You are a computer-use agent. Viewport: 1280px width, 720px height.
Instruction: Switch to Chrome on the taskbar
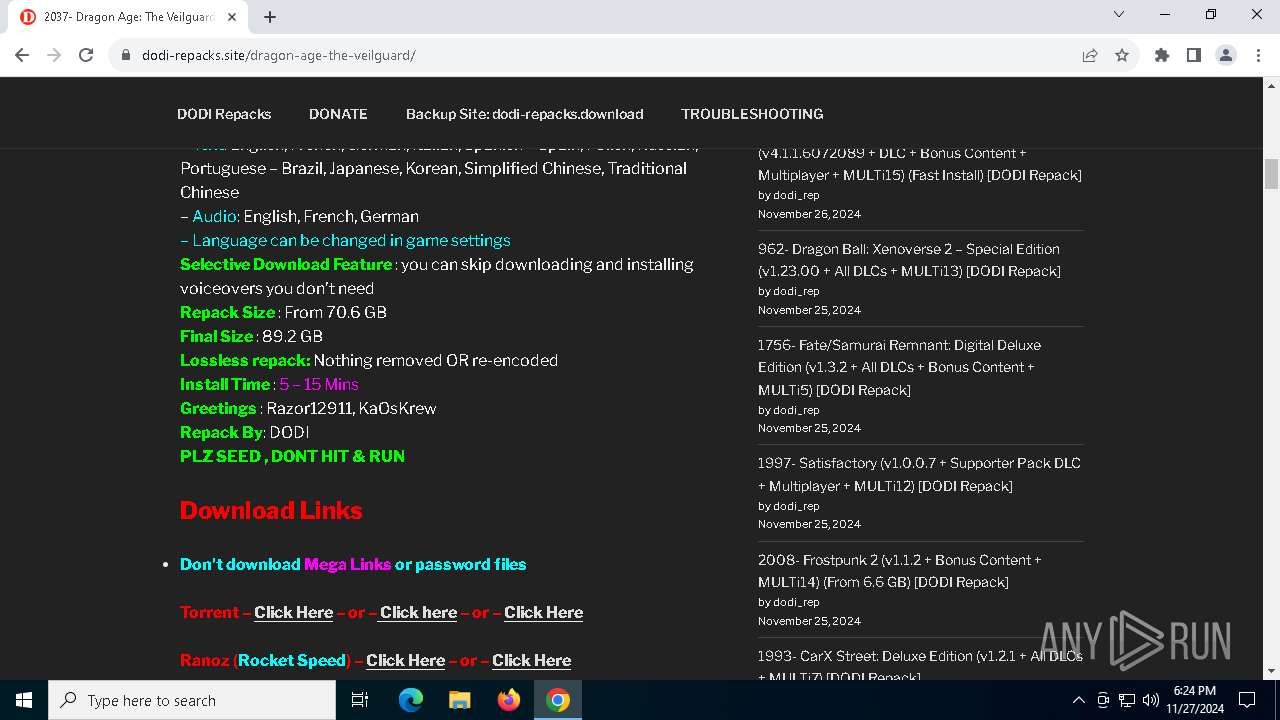click(558, 700)
